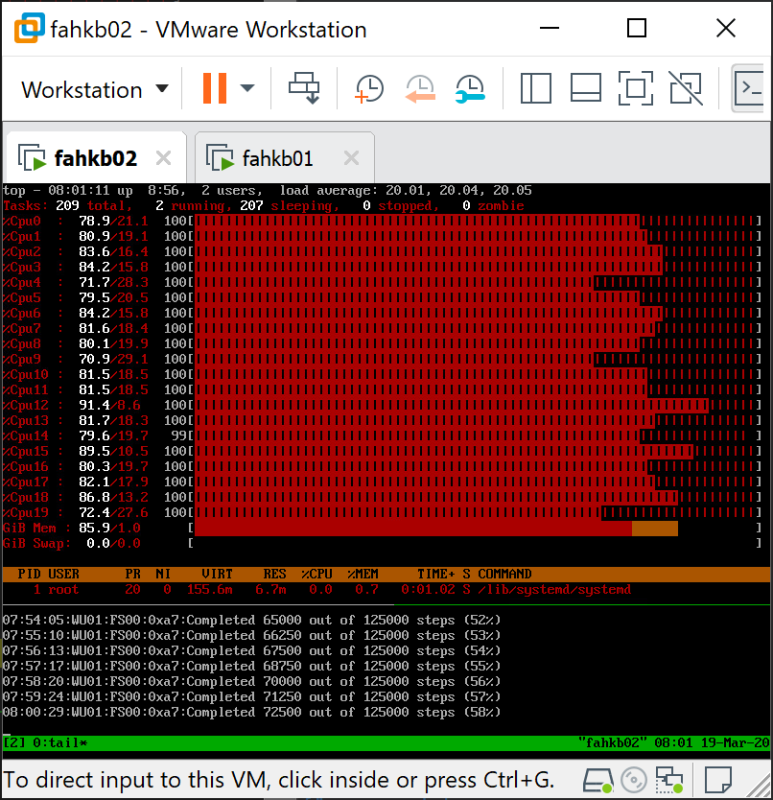Switch to Unity mode icon
The height and width of the screenshot is (800, 773).
(x=685, y=89)
